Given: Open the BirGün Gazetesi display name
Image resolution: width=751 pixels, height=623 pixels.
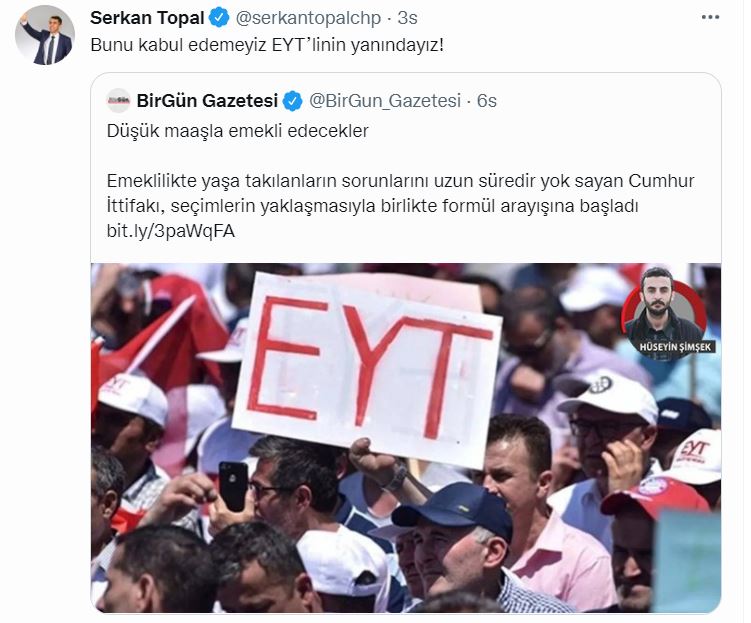Looking at the screenshot, I should [x=207, y=101].
